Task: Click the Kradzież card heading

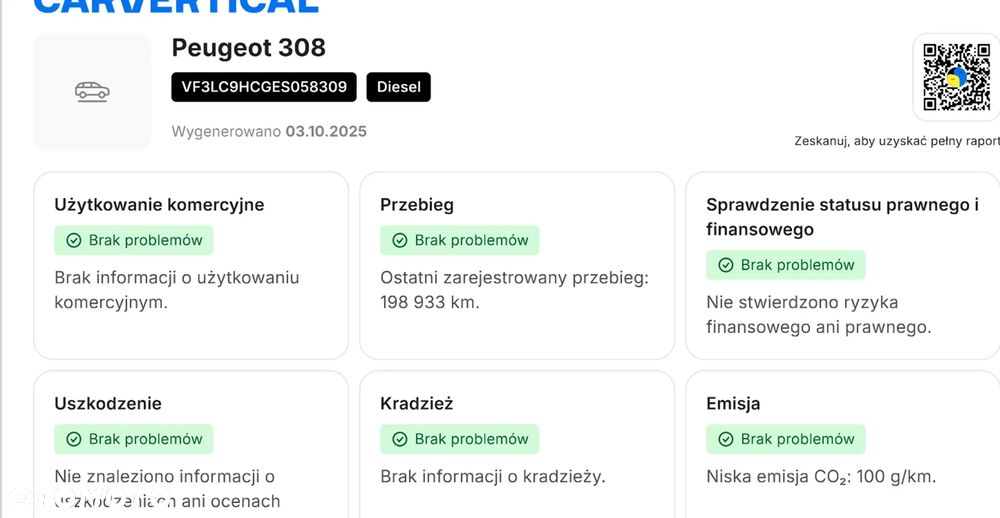Action: click(417, 404)
